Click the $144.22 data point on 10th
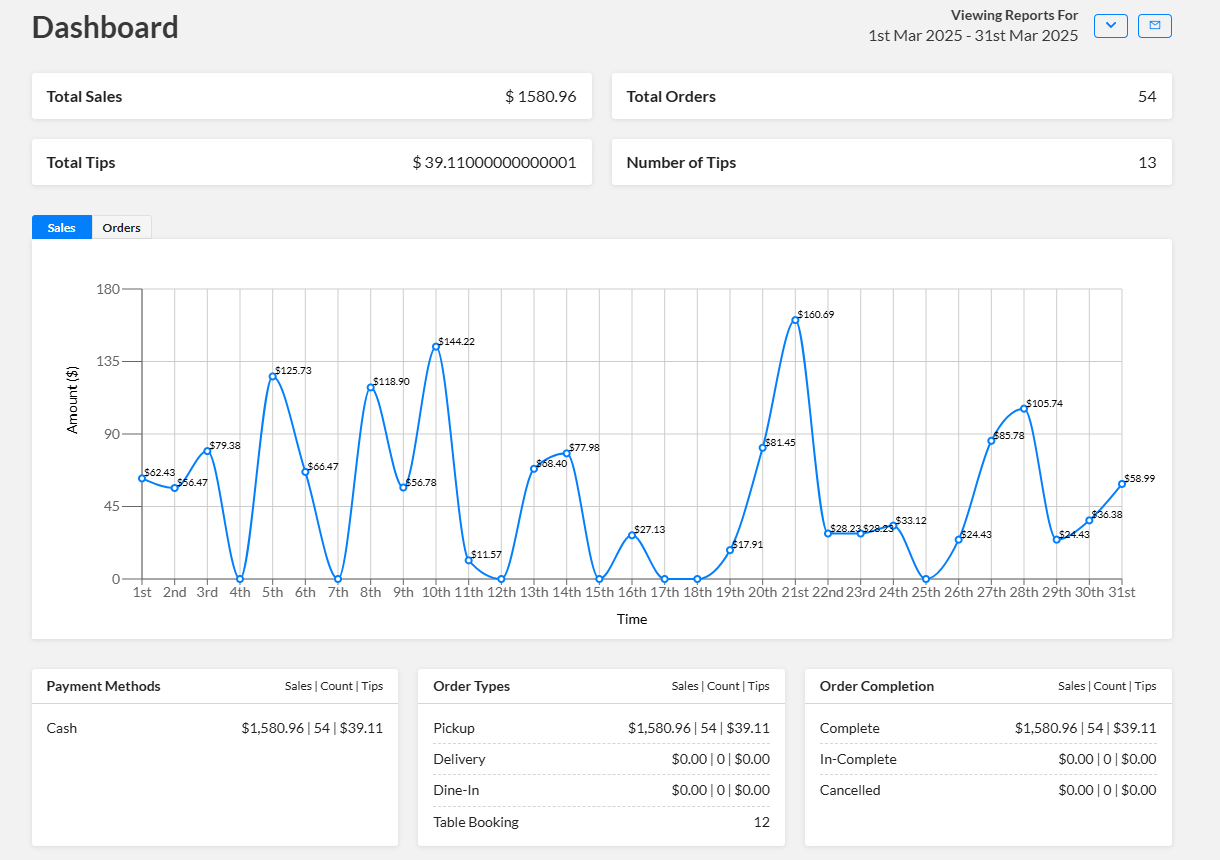1220x860 pixels. pos(436,346)
